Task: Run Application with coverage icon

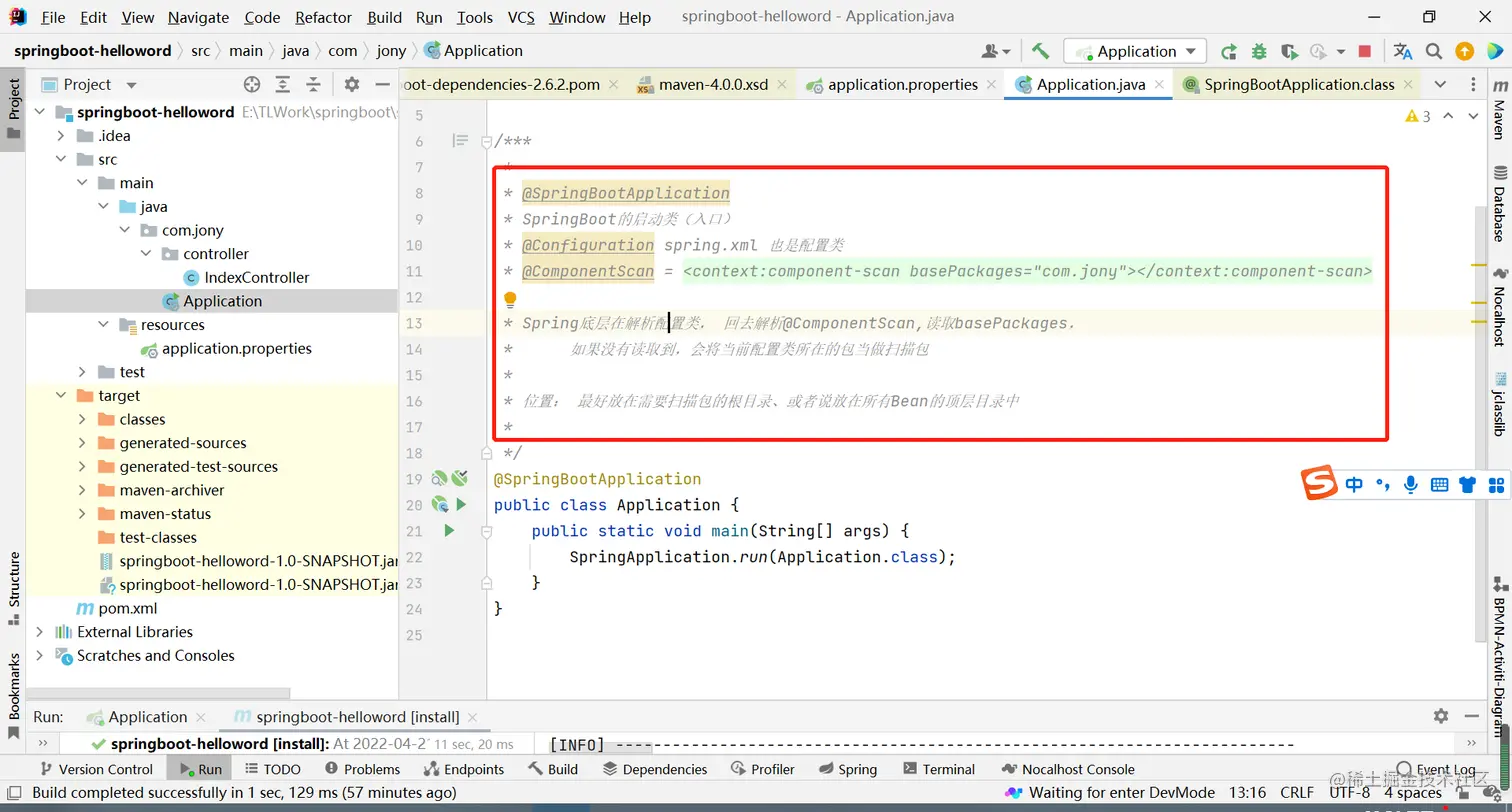Action: click(x=1290, y=51)
